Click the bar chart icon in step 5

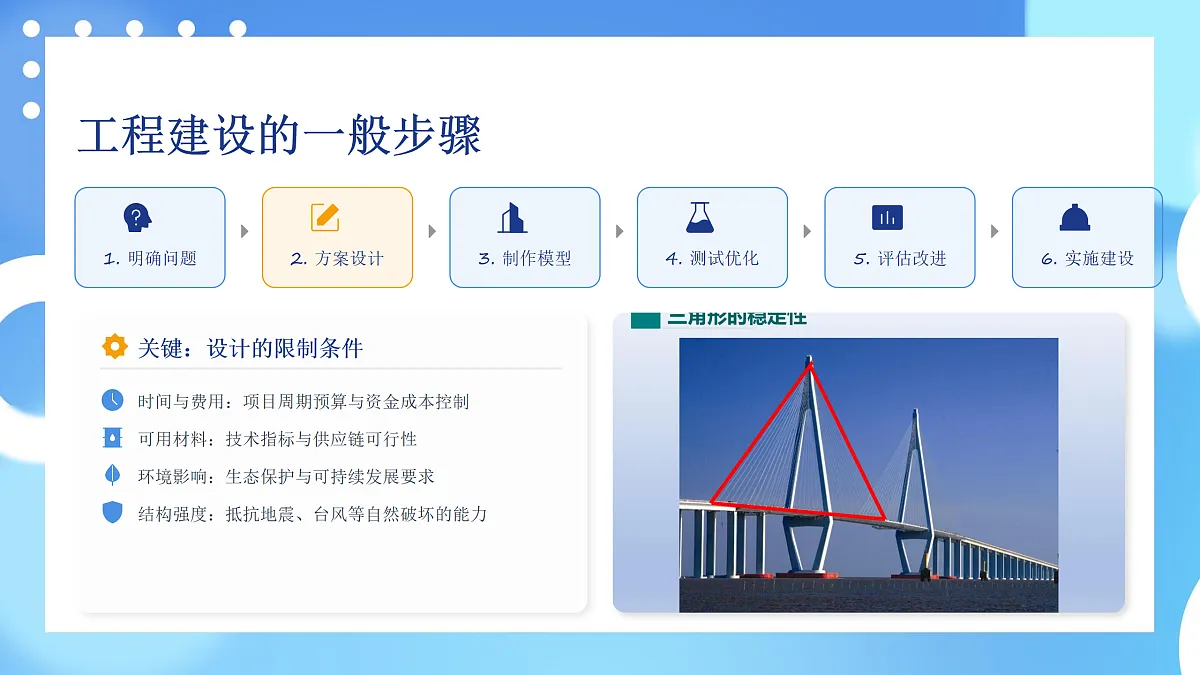pos(887,217)
